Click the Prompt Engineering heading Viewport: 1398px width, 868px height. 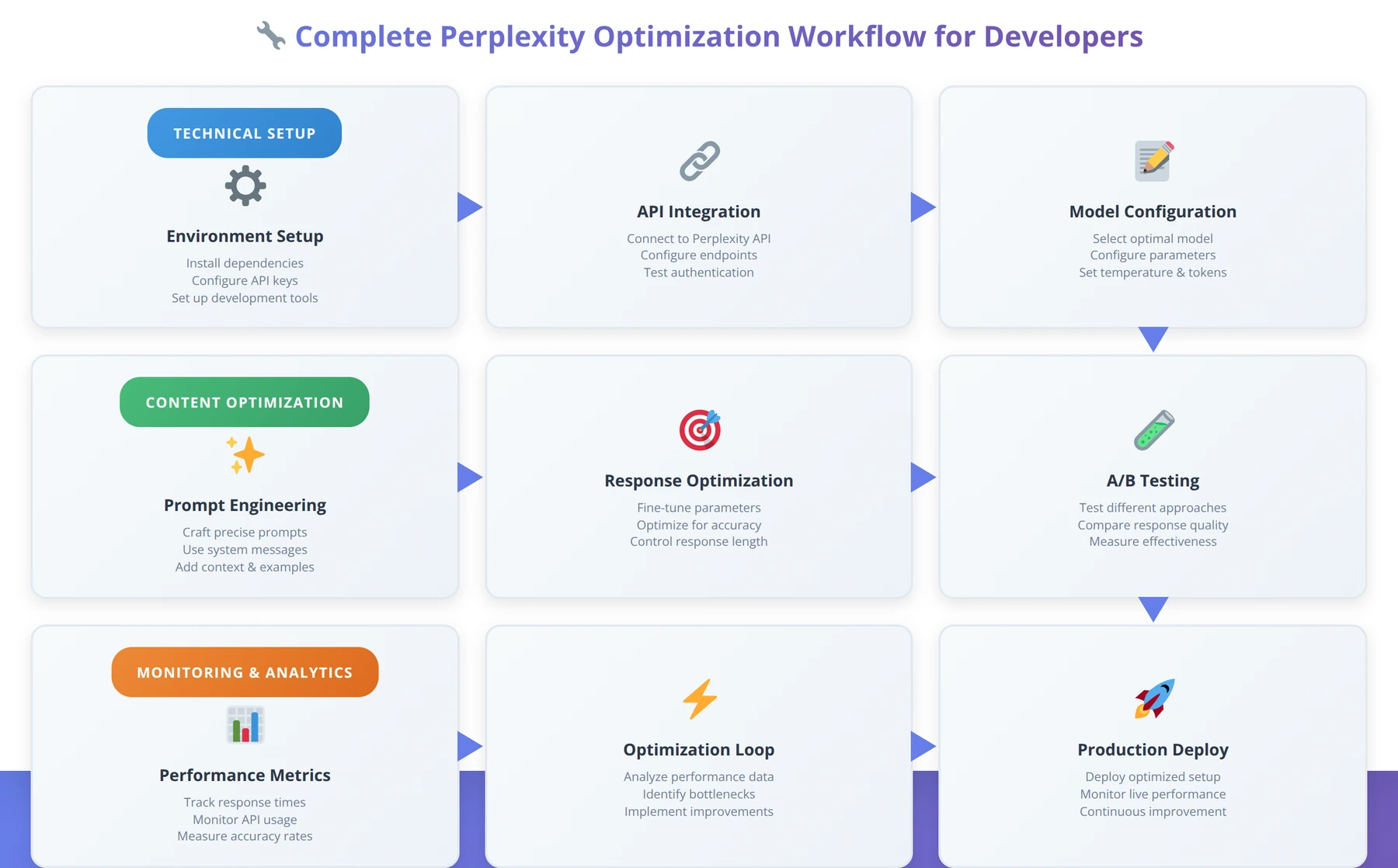tap(245, 505)
